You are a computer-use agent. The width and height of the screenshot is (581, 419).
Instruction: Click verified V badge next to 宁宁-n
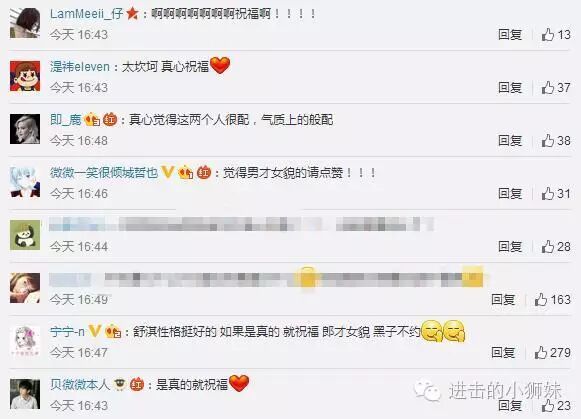tap(95, 331)
